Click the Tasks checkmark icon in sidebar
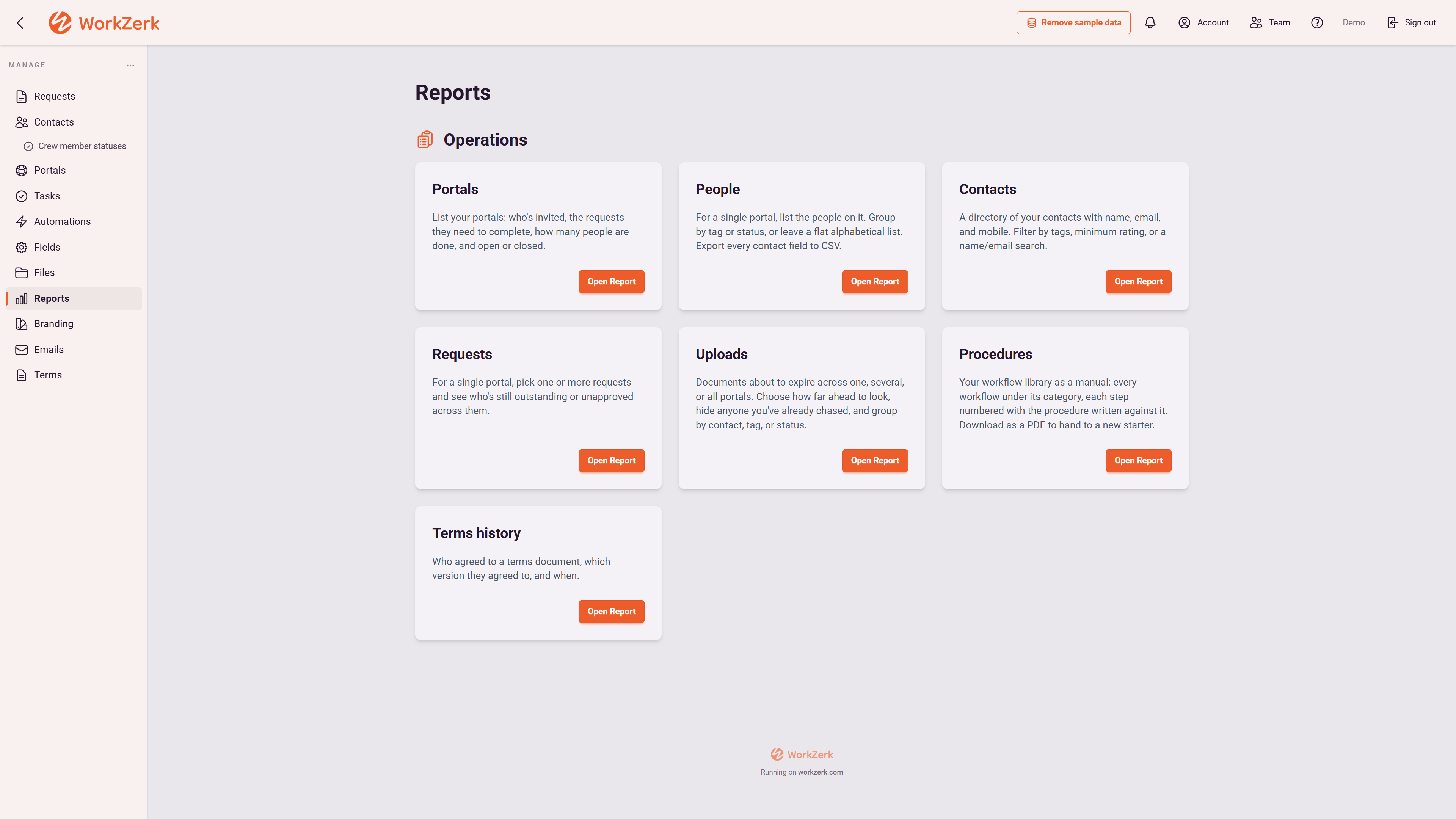 click(x=22, y=196)
